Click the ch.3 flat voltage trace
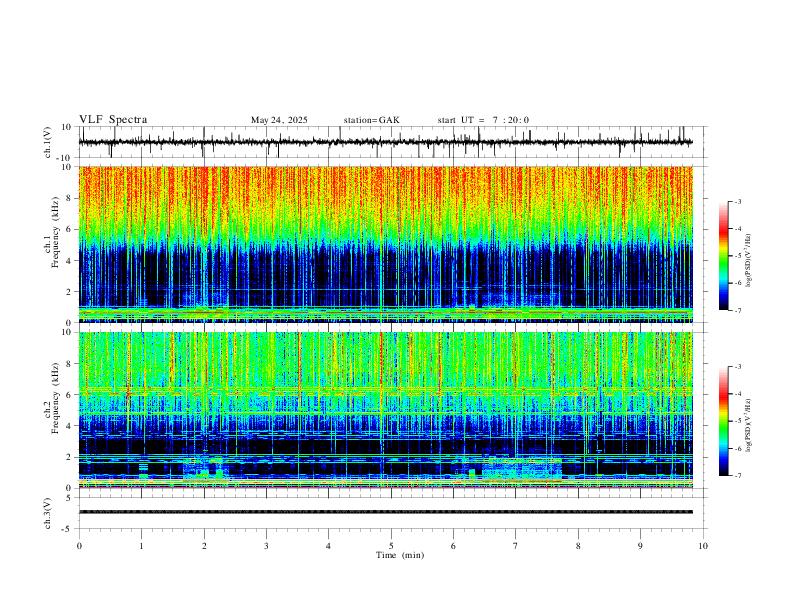792x612 pixels. (385, 512)
